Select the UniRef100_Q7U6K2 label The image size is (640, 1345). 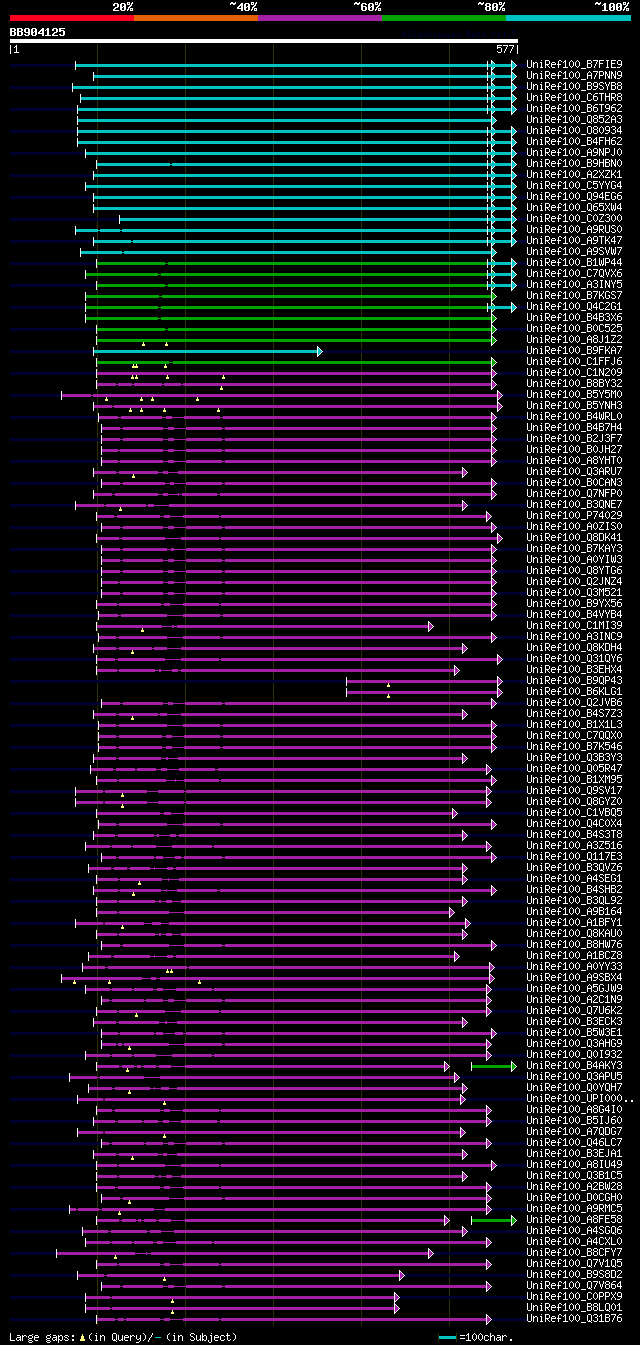[574, 1010]
